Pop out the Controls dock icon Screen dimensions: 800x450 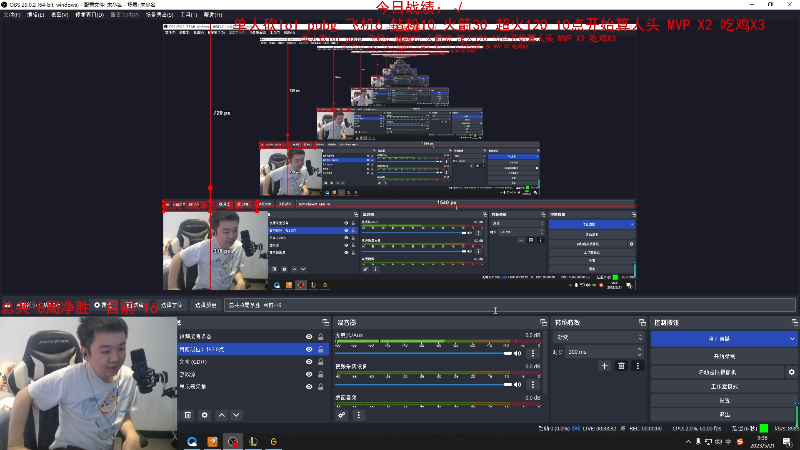795,322
